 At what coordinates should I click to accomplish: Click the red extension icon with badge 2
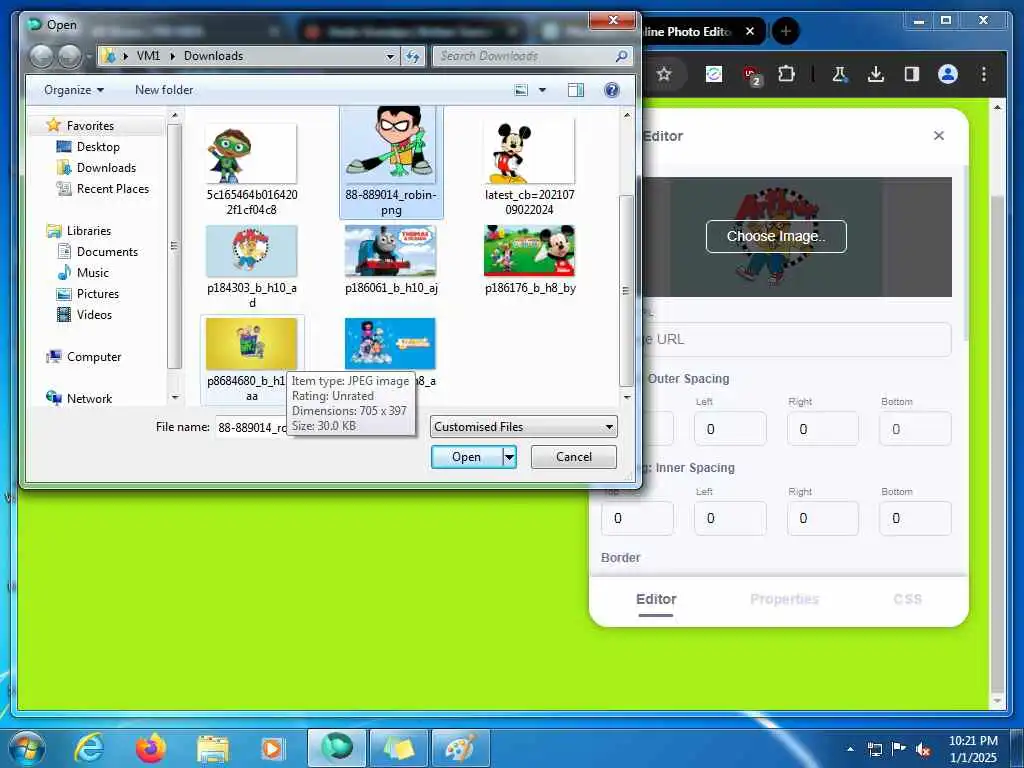coord(752,75)
